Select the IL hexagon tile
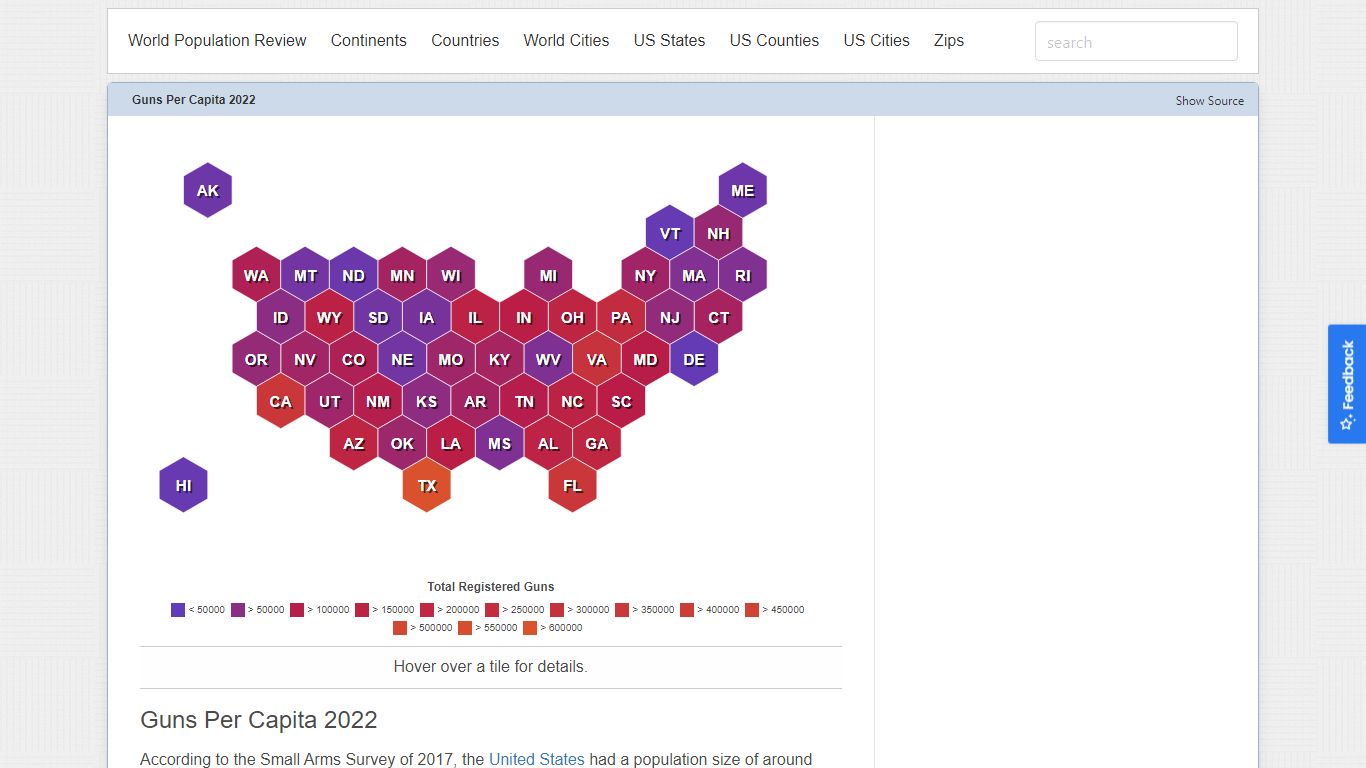The width and height of the screenshot is (1366, 768). click(x=475, y=317)
